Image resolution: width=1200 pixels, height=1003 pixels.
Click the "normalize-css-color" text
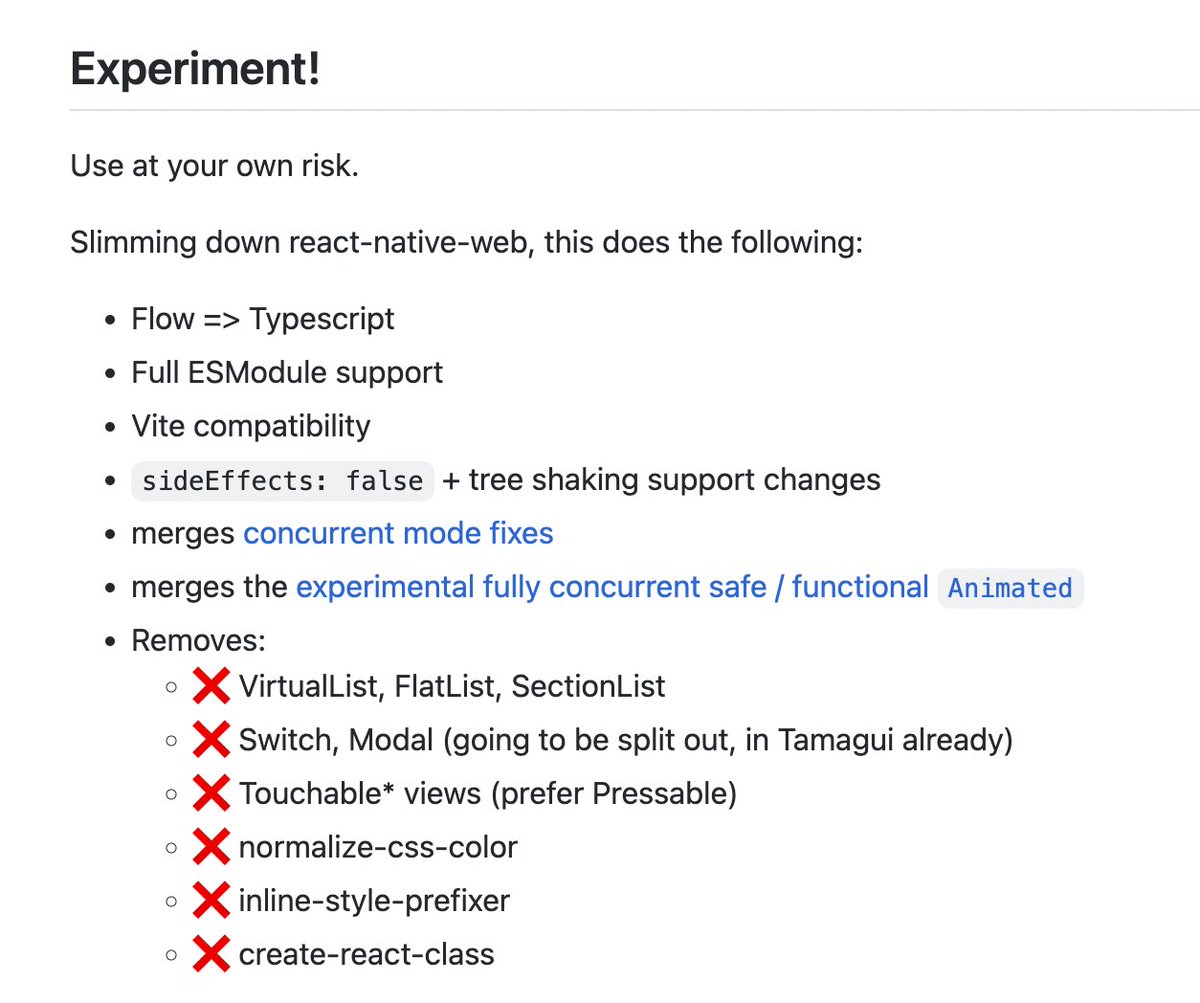coord(378,848)
